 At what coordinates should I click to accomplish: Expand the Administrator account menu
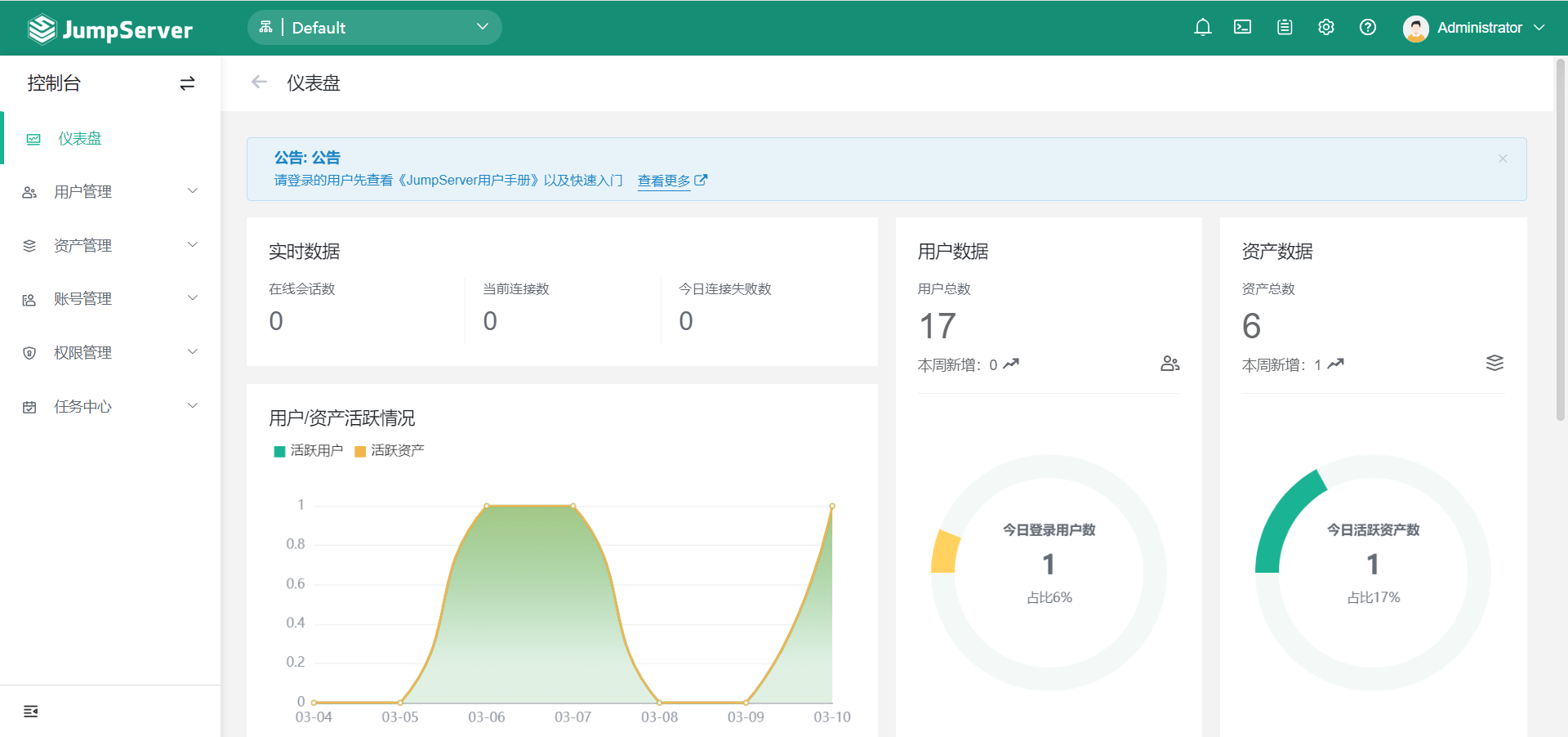(1539, 28)
